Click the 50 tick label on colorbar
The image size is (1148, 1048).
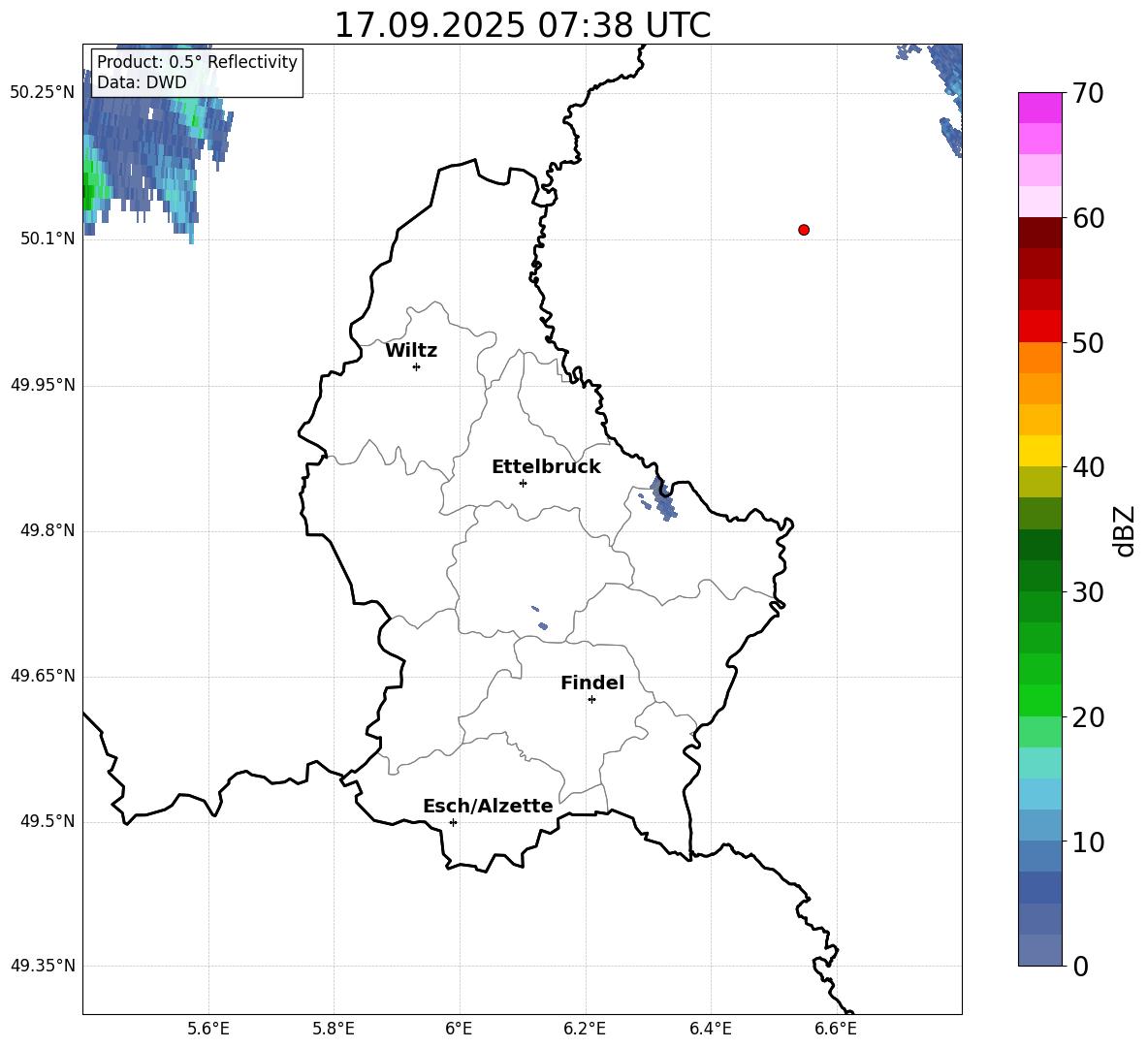tap(1087, 343)
